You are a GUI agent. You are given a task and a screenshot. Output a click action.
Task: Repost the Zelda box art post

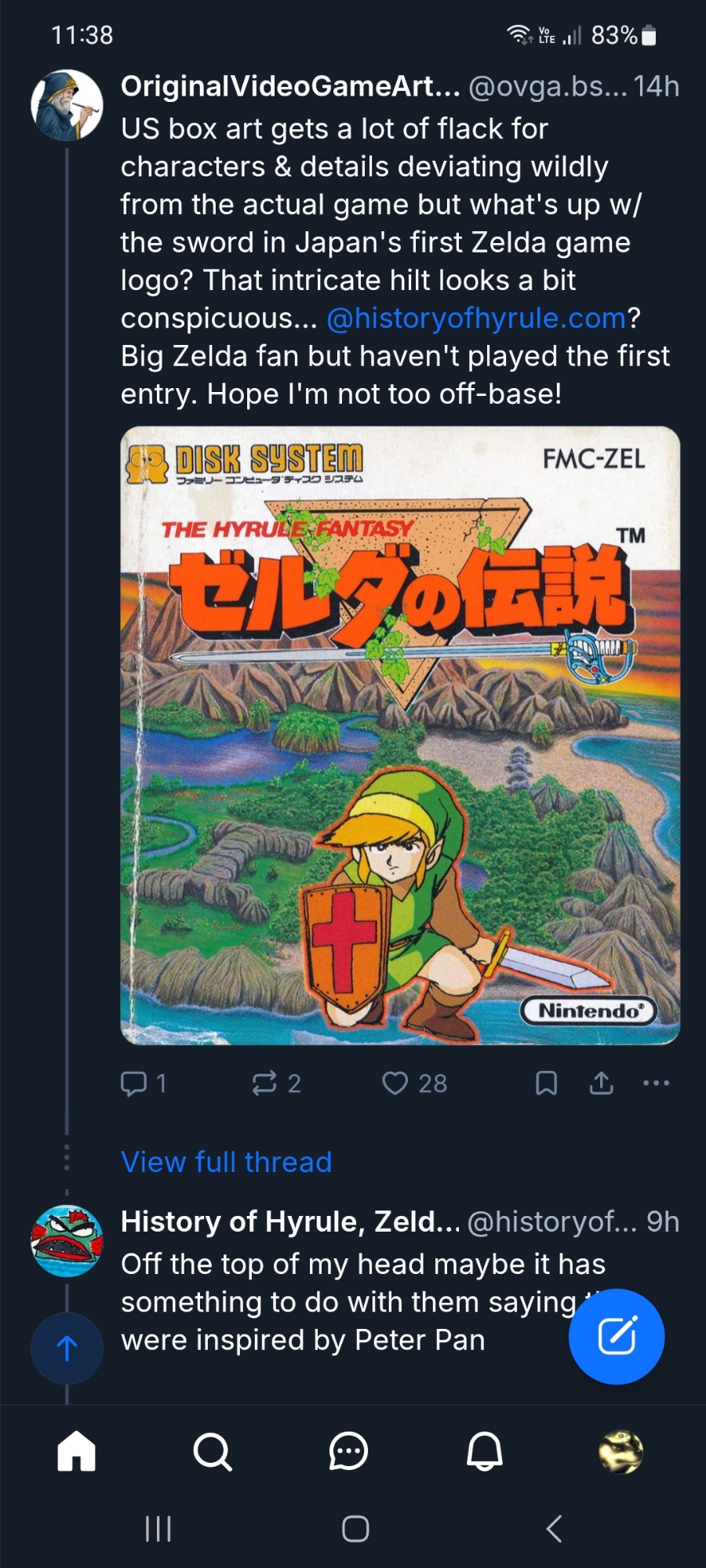[x=264, y=1083]
